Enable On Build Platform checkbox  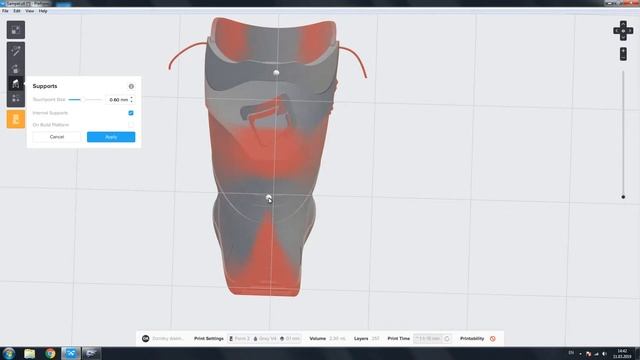(x=131, y=124)
